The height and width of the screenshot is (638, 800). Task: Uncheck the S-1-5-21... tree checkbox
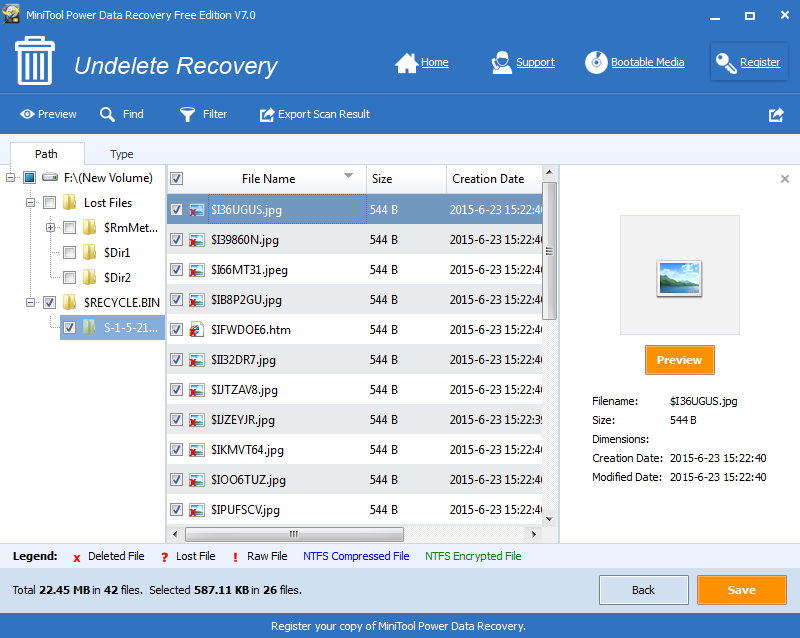coord(69,327)
